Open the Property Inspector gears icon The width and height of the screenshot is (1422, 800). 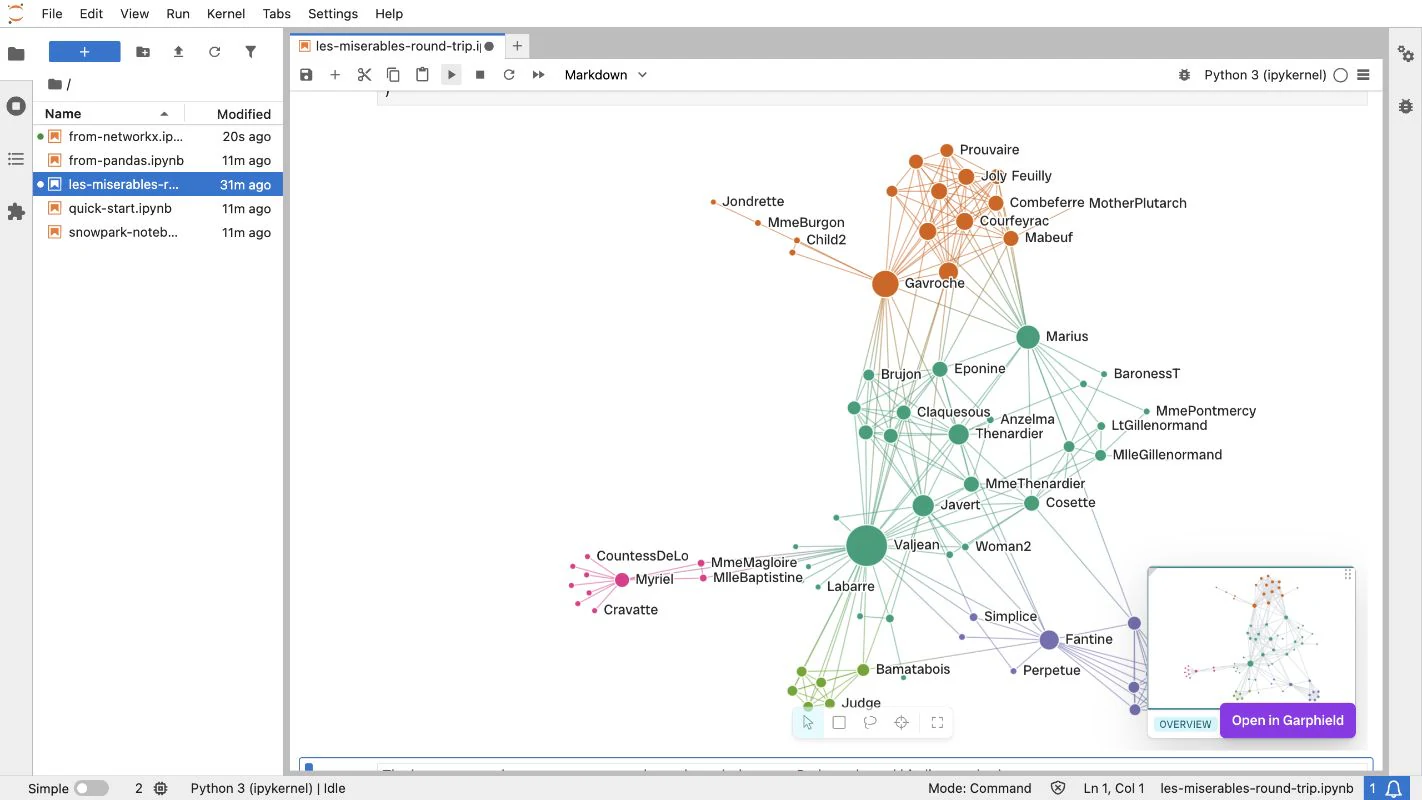(1406, 54)
